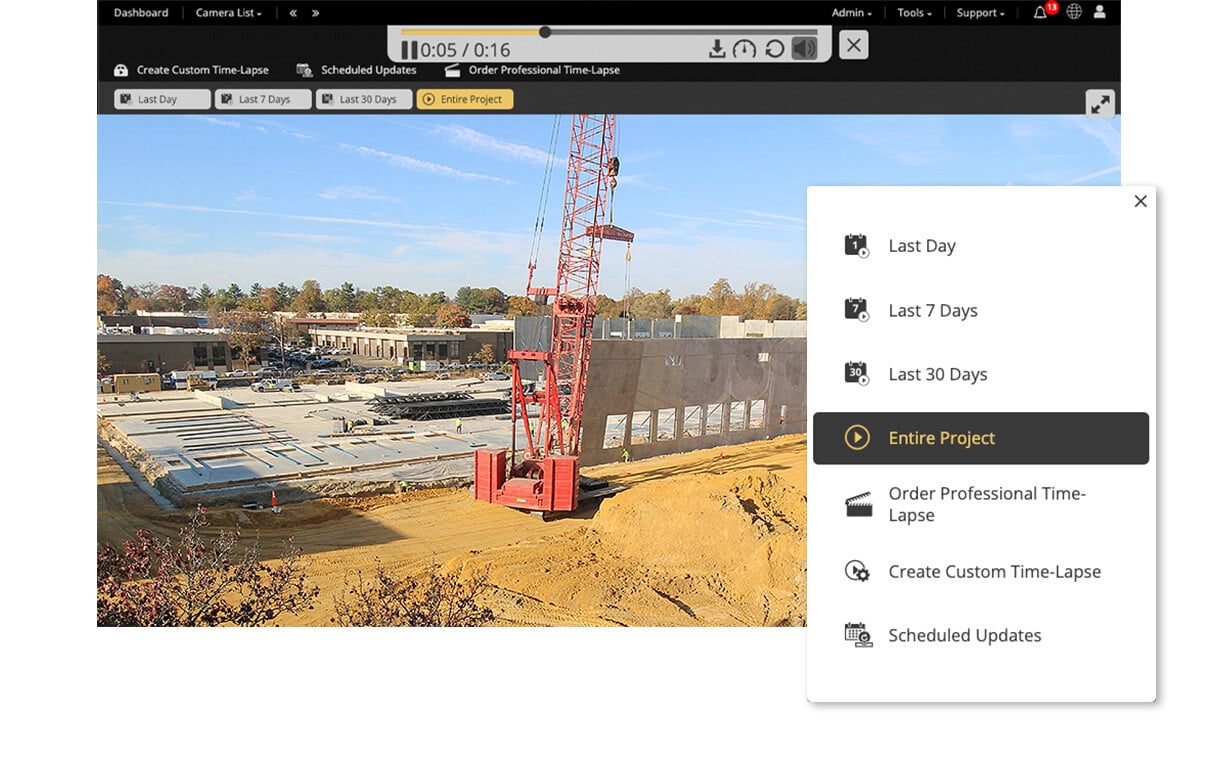1216x780 pixels.
Task: Expand the Tools menu
Action: tap(913, 12)
